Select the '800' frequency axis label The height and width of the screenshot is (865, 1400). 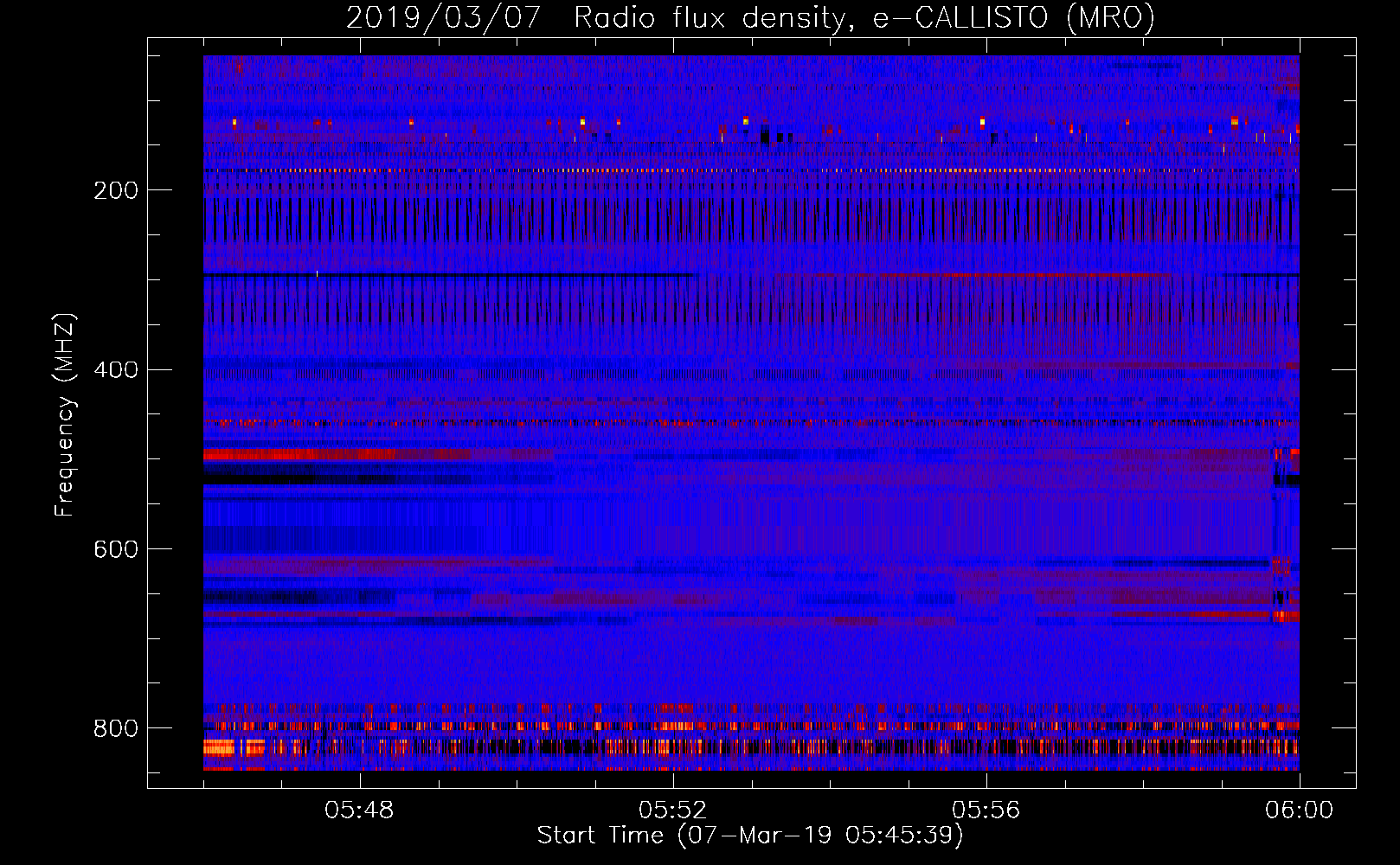click(116, 729)
